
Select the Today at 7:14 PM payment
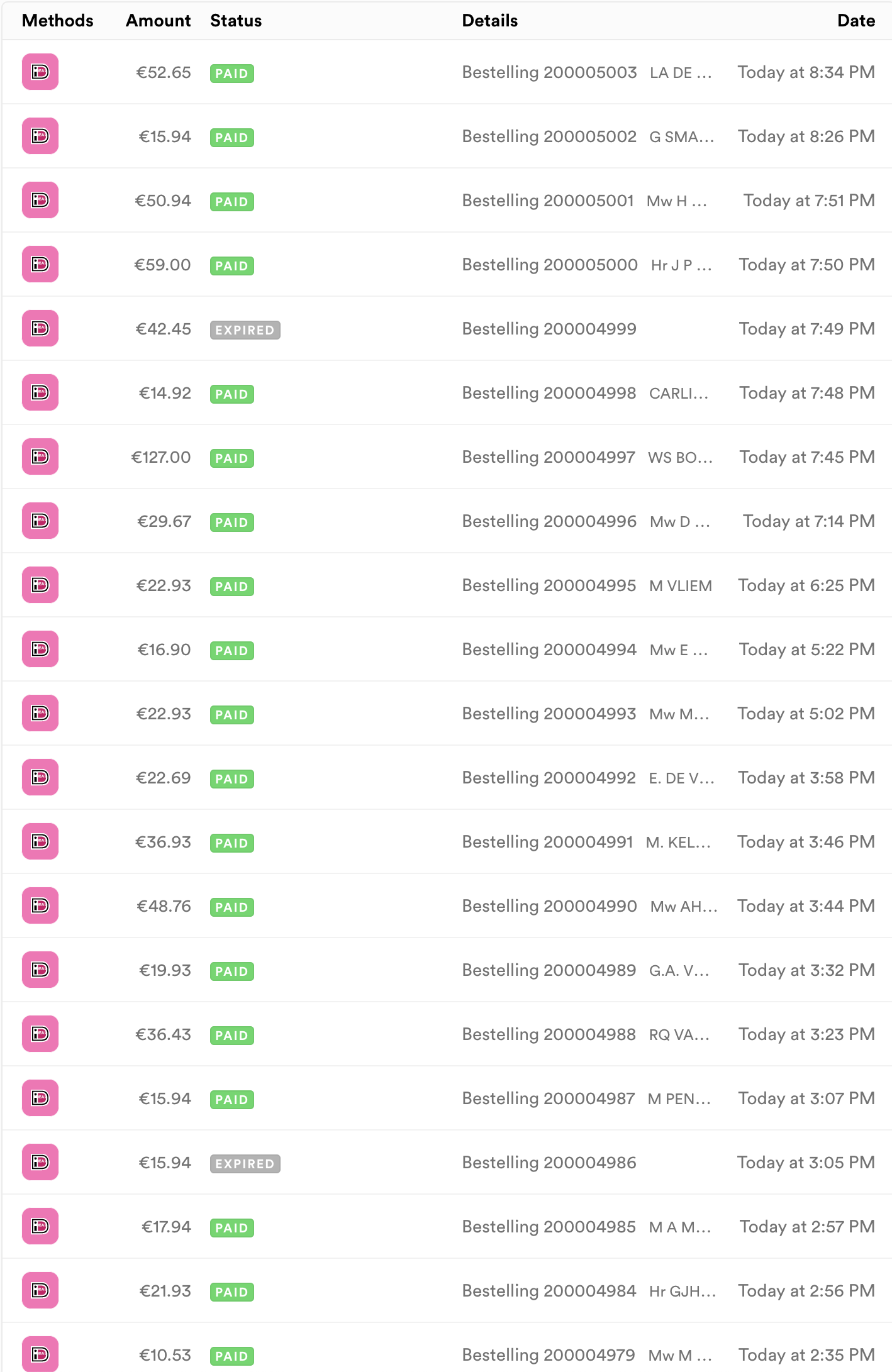[447, 521]
